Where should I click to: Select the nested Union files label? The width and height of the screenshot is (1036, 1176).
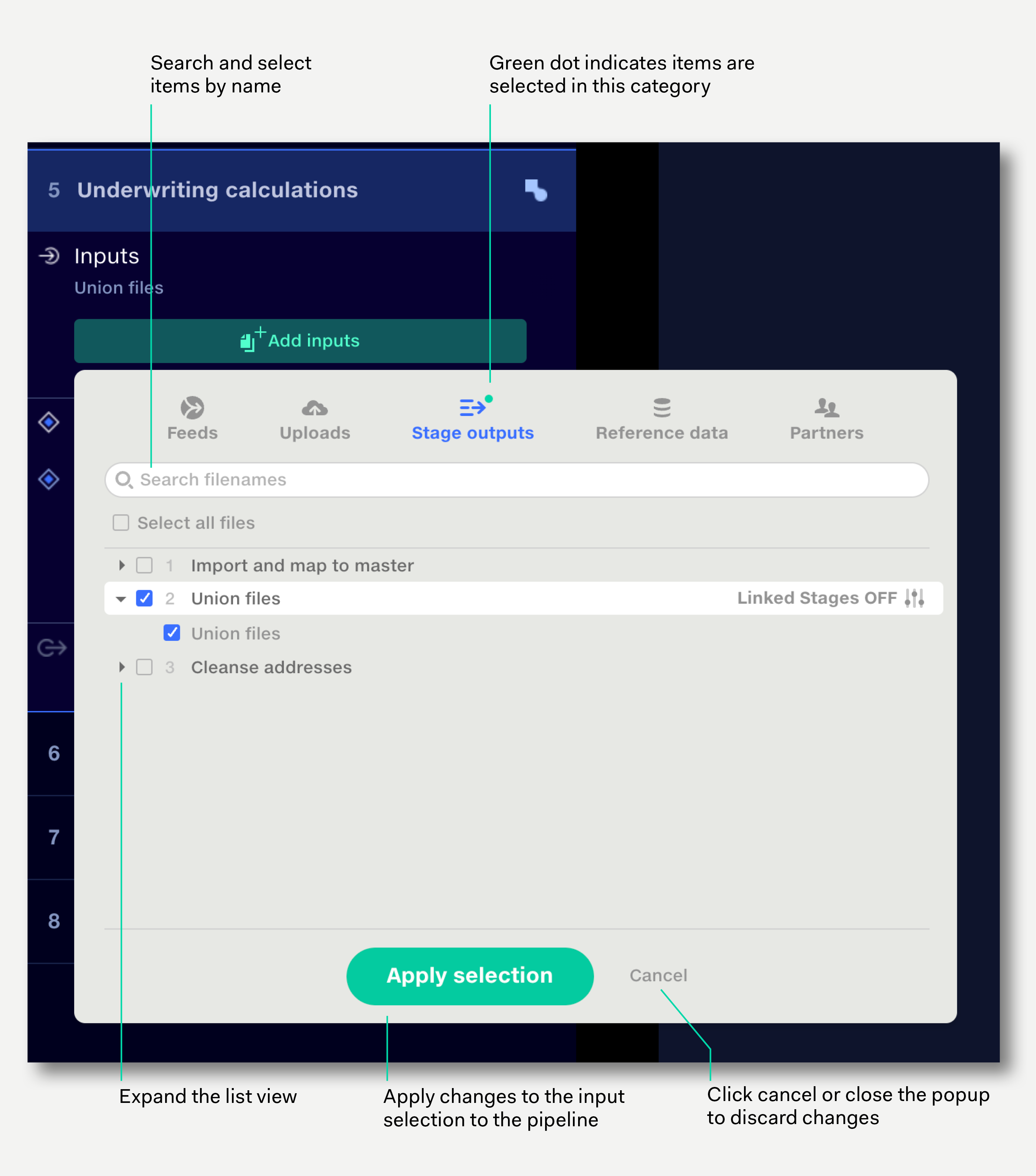point(235,633)
